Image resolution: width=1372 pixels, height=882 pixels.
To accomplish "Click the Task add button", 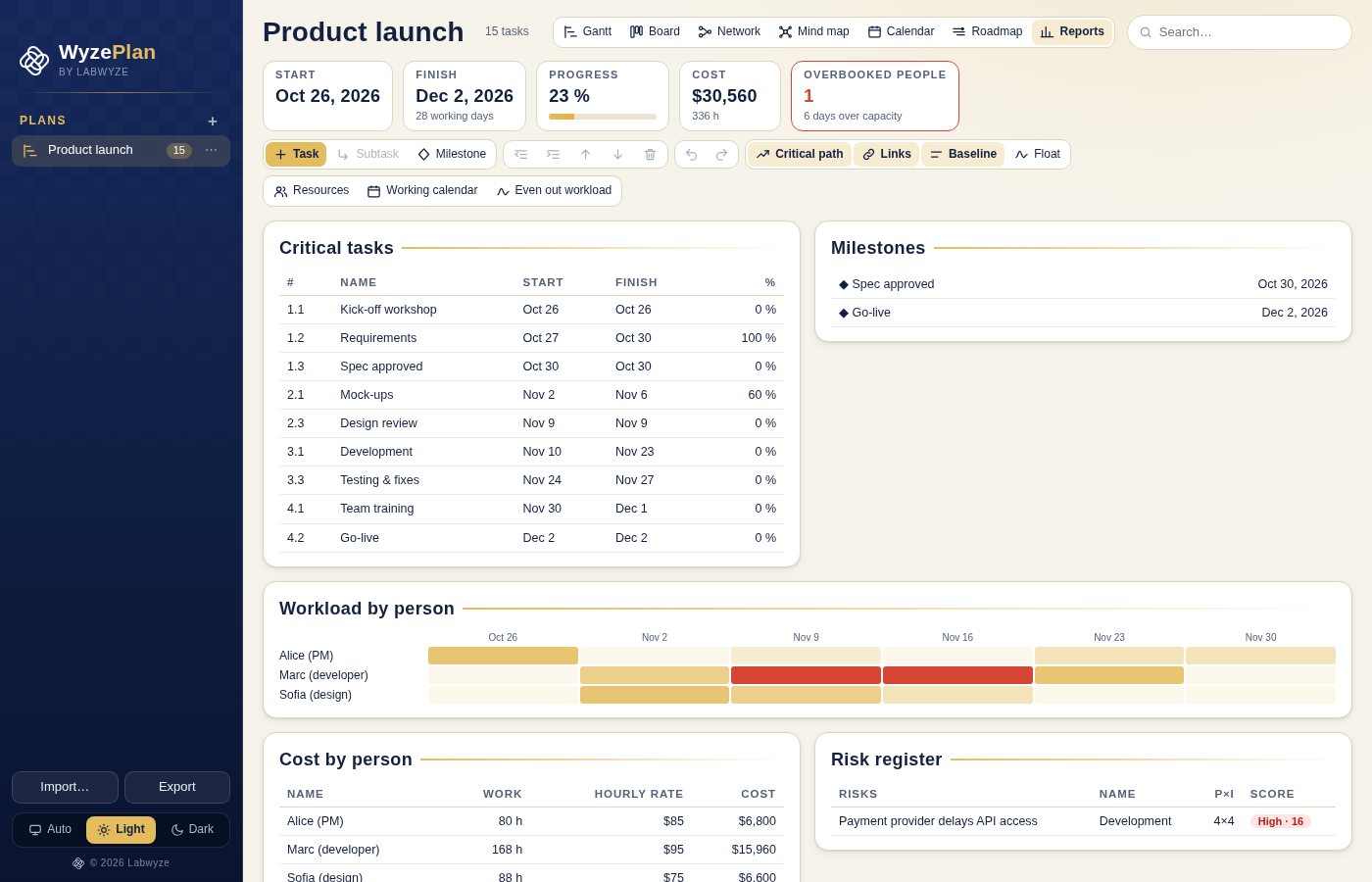I will point(296,155).
